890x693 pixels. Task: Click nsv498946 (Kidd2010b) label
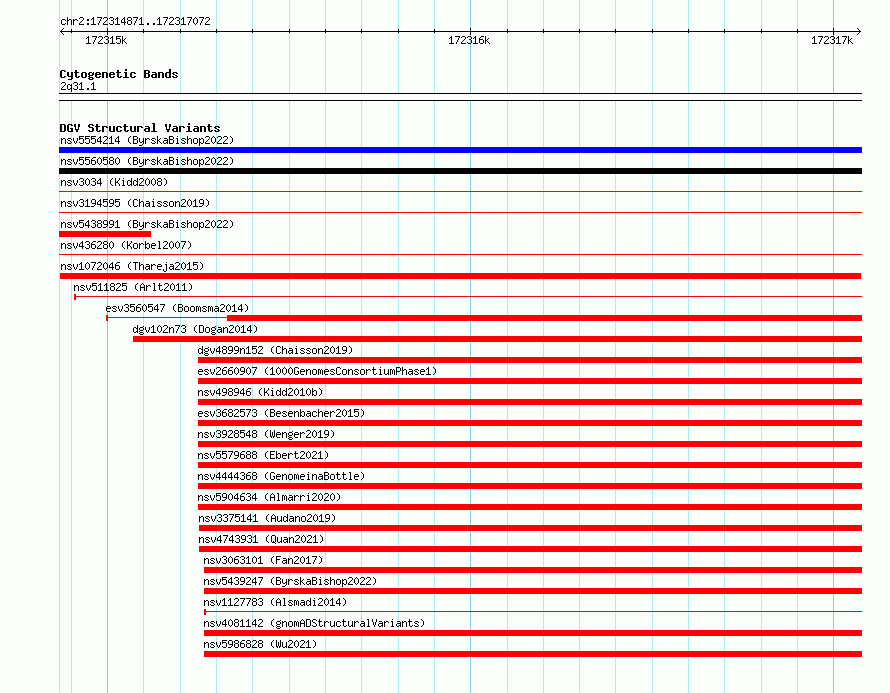coord(261,392)
